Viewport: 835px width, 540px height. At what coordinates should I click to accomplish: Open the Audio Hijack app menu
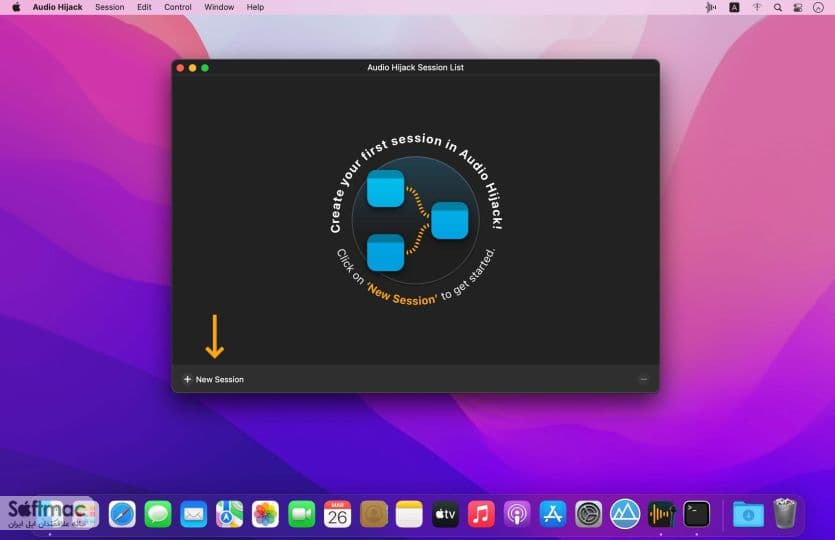pyautogui.click(x=58, y=7)
